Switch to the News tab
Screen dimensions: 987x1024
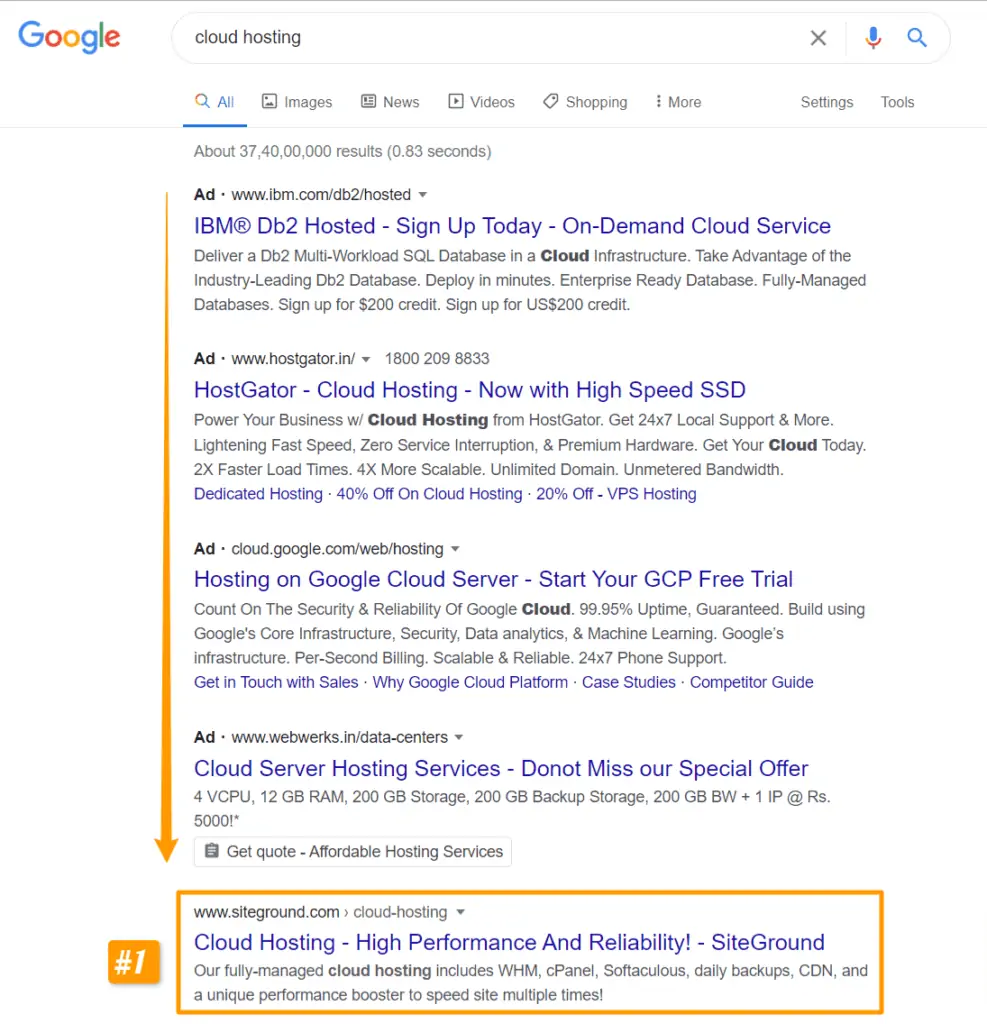[390, 102]
